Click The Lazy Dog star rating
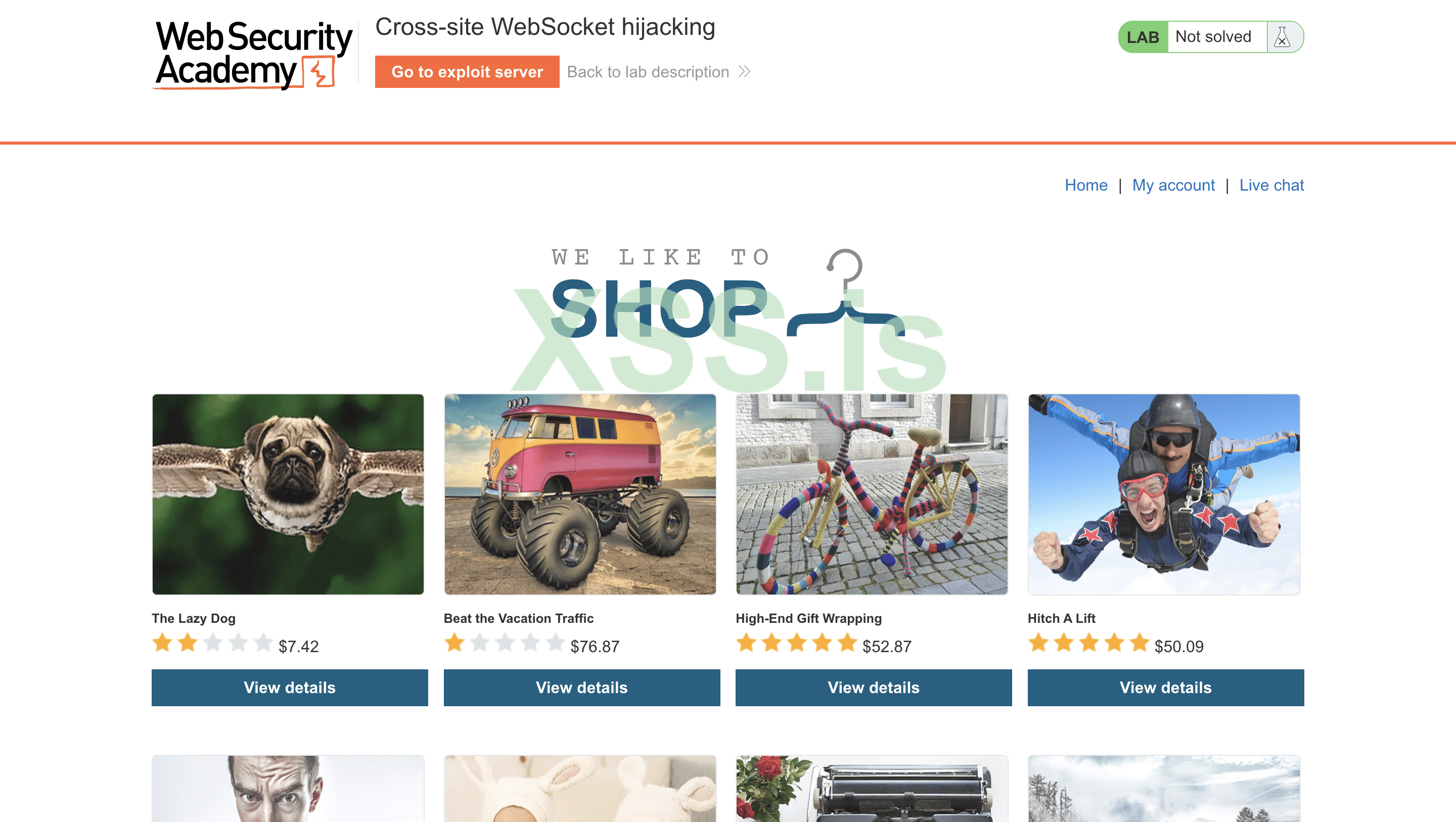Screen dimensions: 1456x822 pyautogui.click(x=212, y=643)
